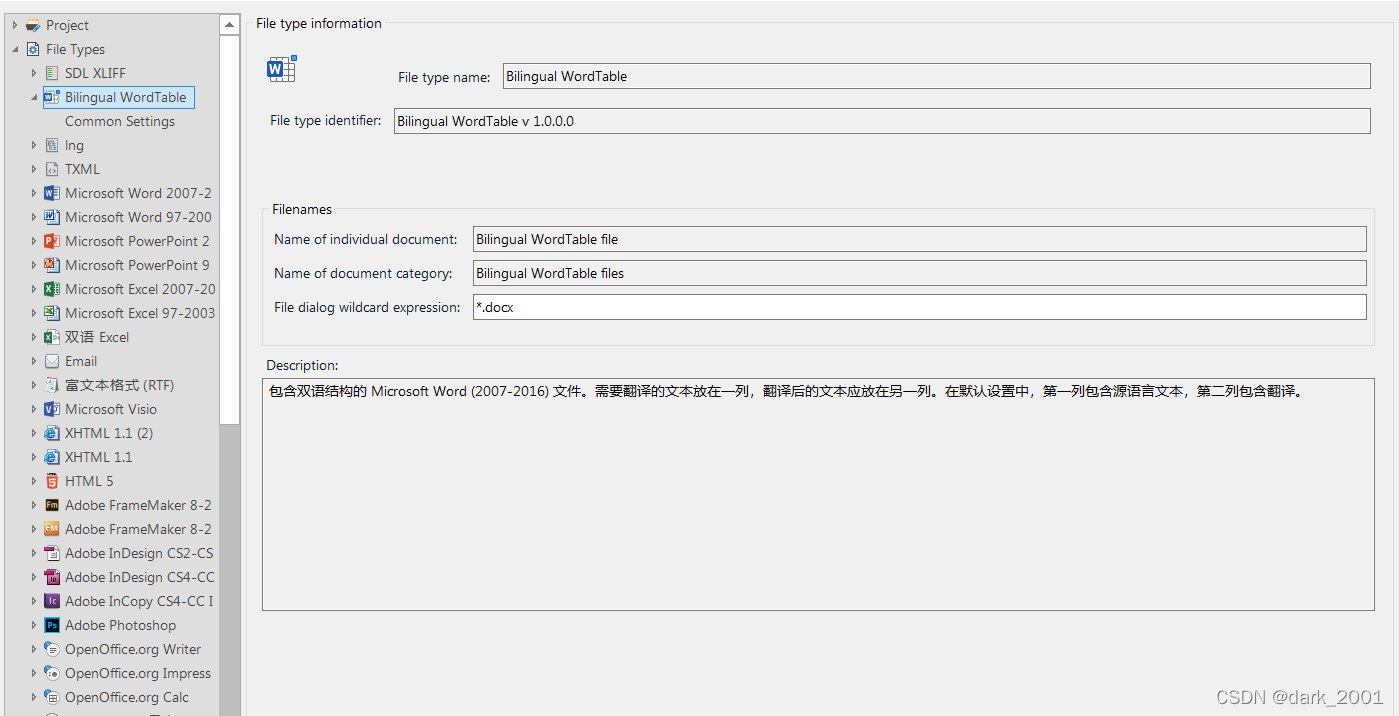Click the SDL XLIFF file type icon

52,73
